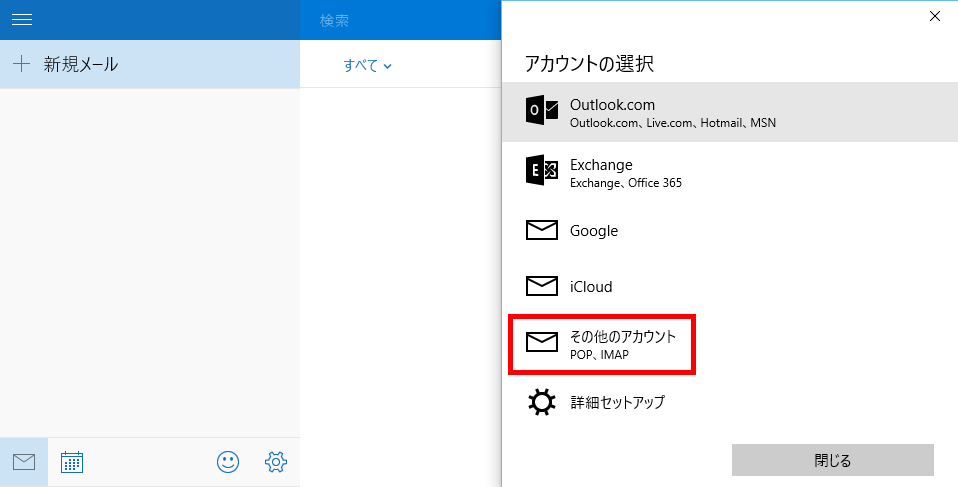Click the envelope icon beside iCloud
The height and width of the screenshot is (487, 958).
(542, 286)
